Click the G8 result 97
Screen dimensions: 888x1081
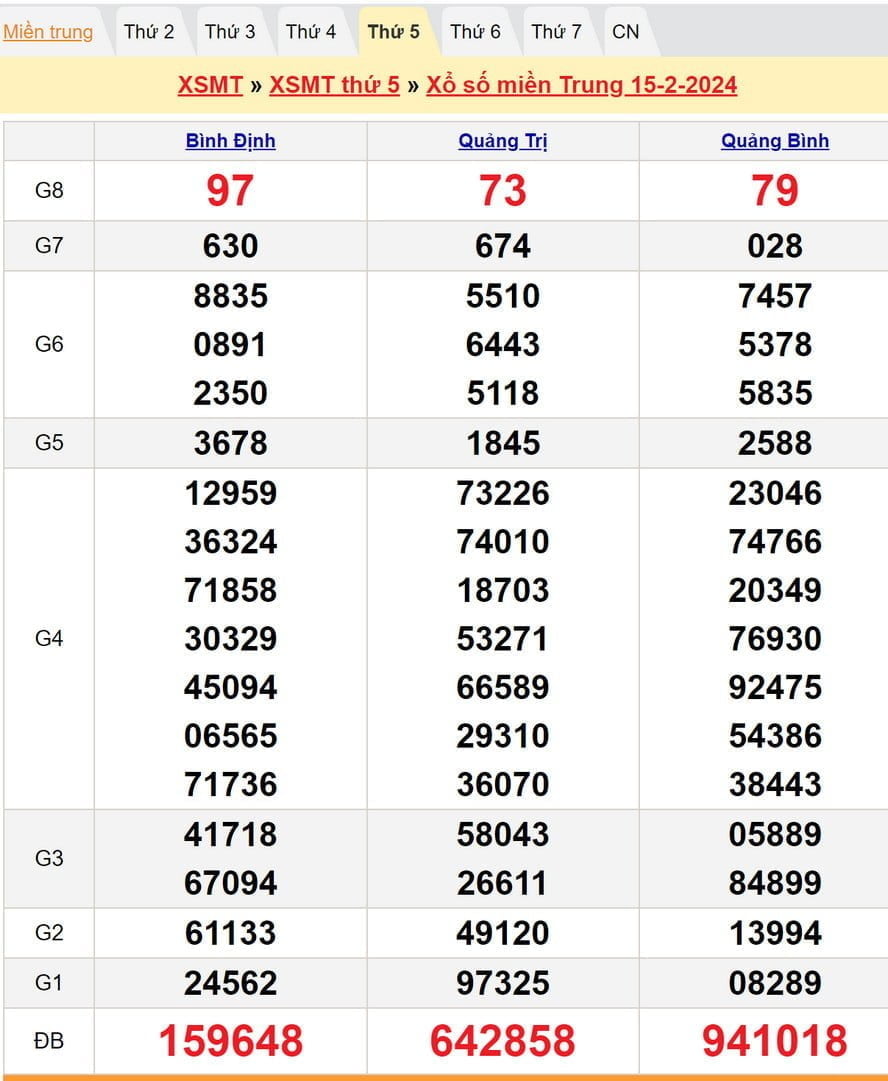230,190
